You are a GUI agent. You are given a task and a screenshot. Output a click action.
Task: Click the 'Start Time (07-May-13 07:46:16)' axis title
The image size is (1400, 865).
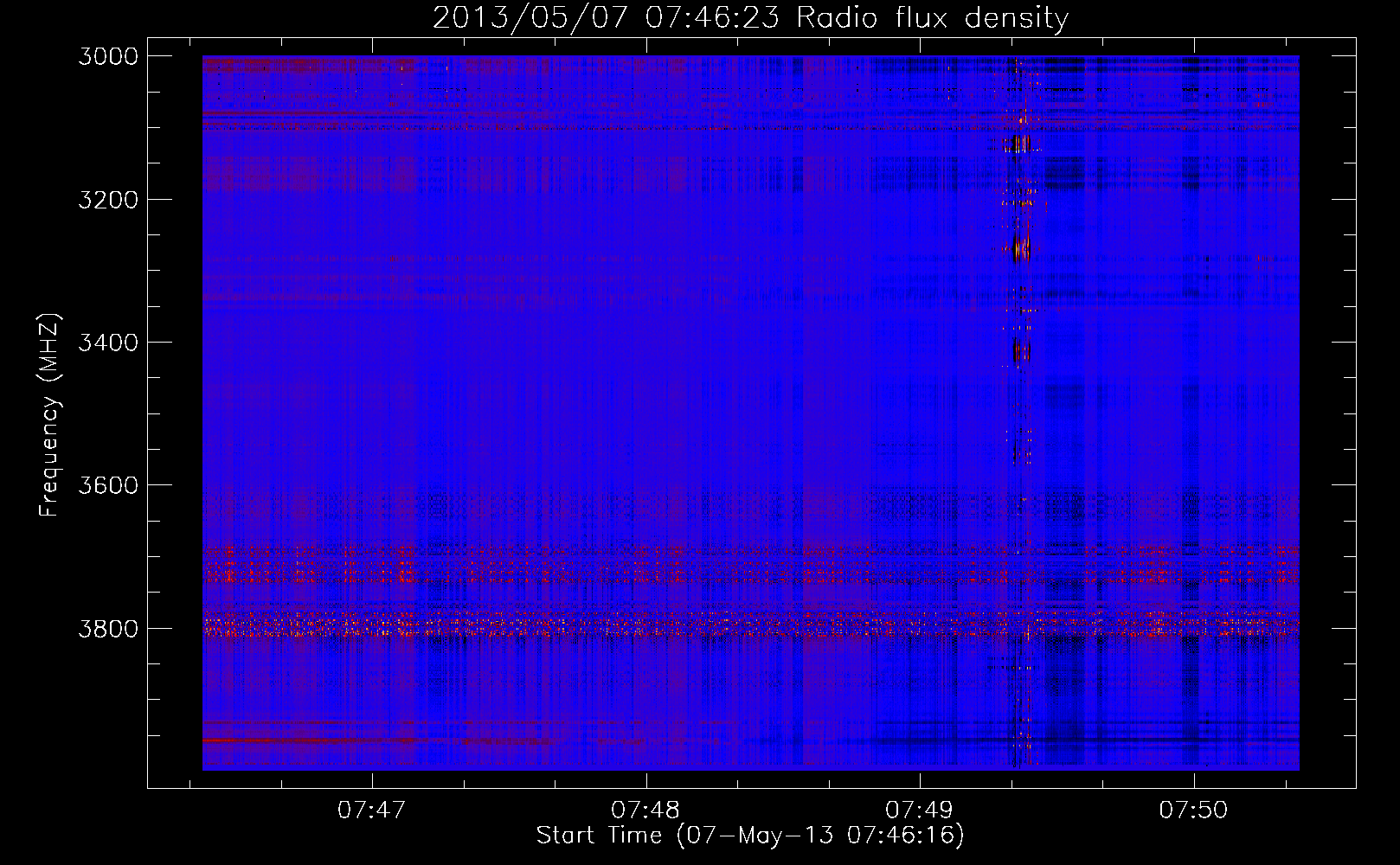pos(750,836)
